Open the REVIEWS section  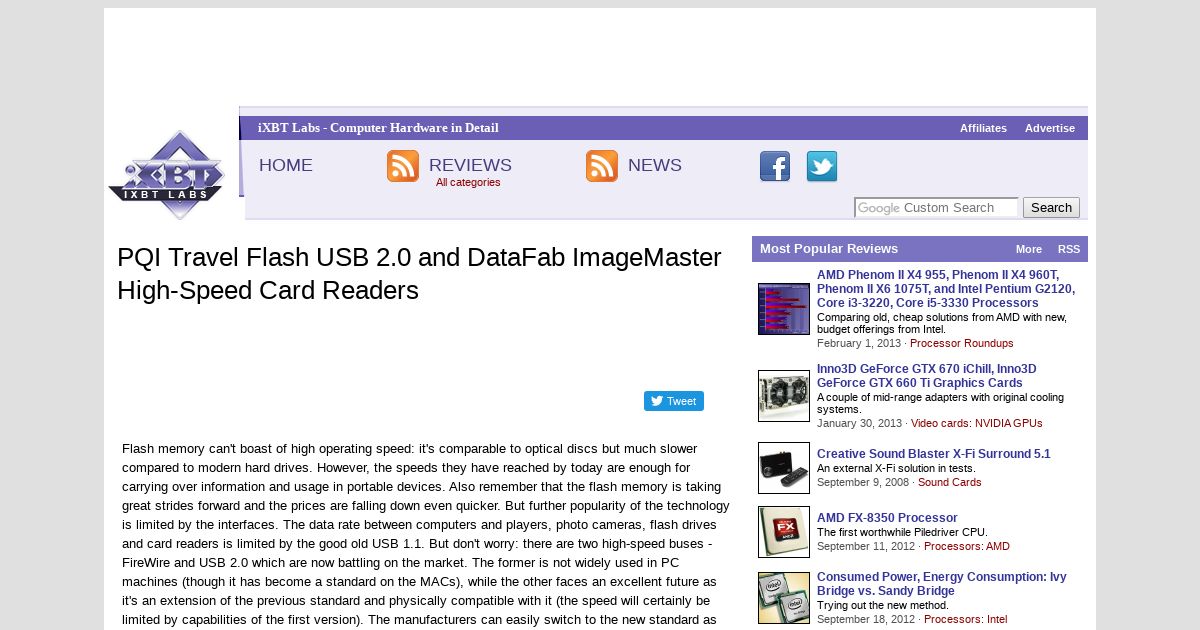pos(470,165)
